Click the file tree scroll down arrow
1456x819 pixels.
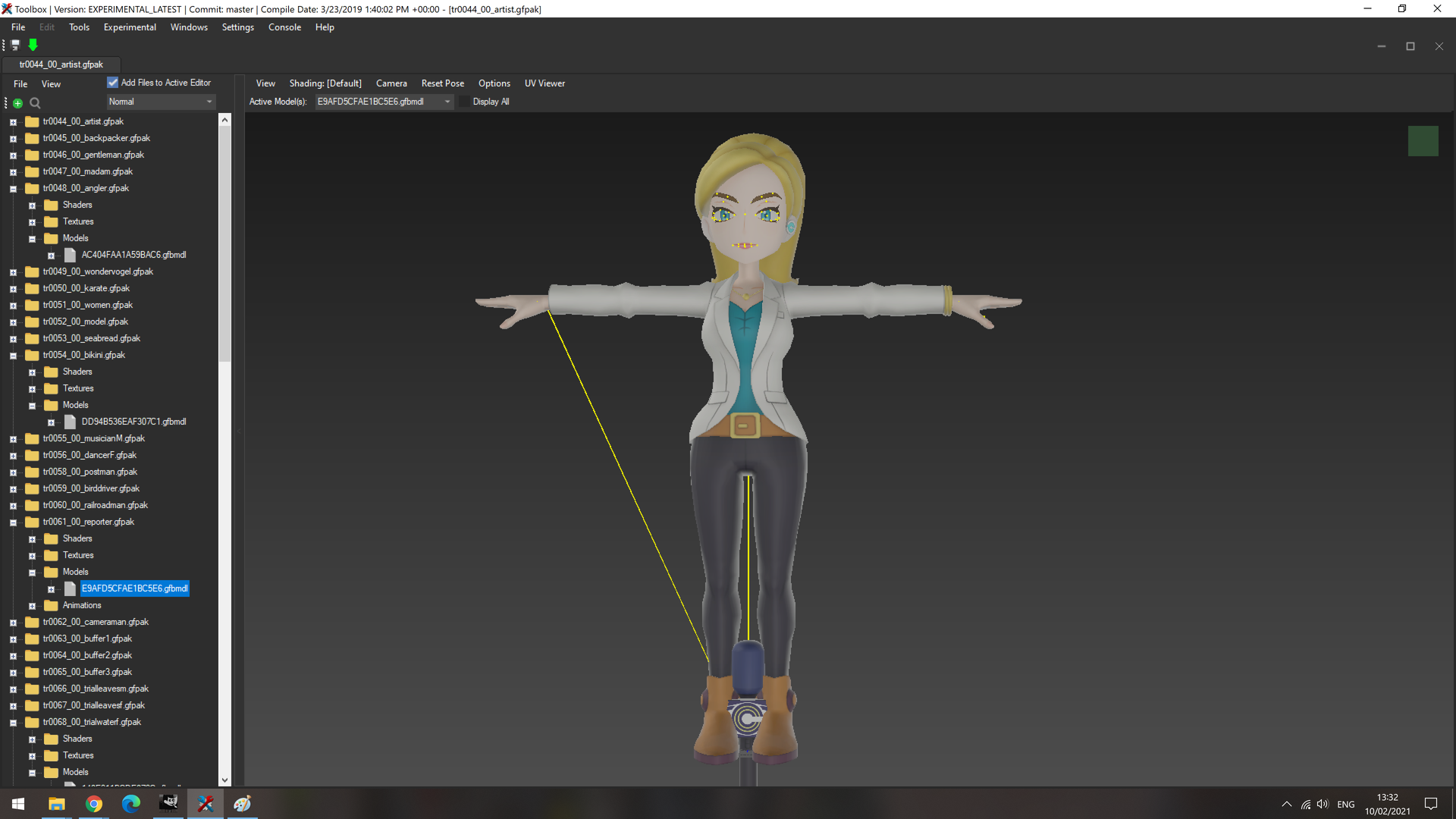(224, 780)
